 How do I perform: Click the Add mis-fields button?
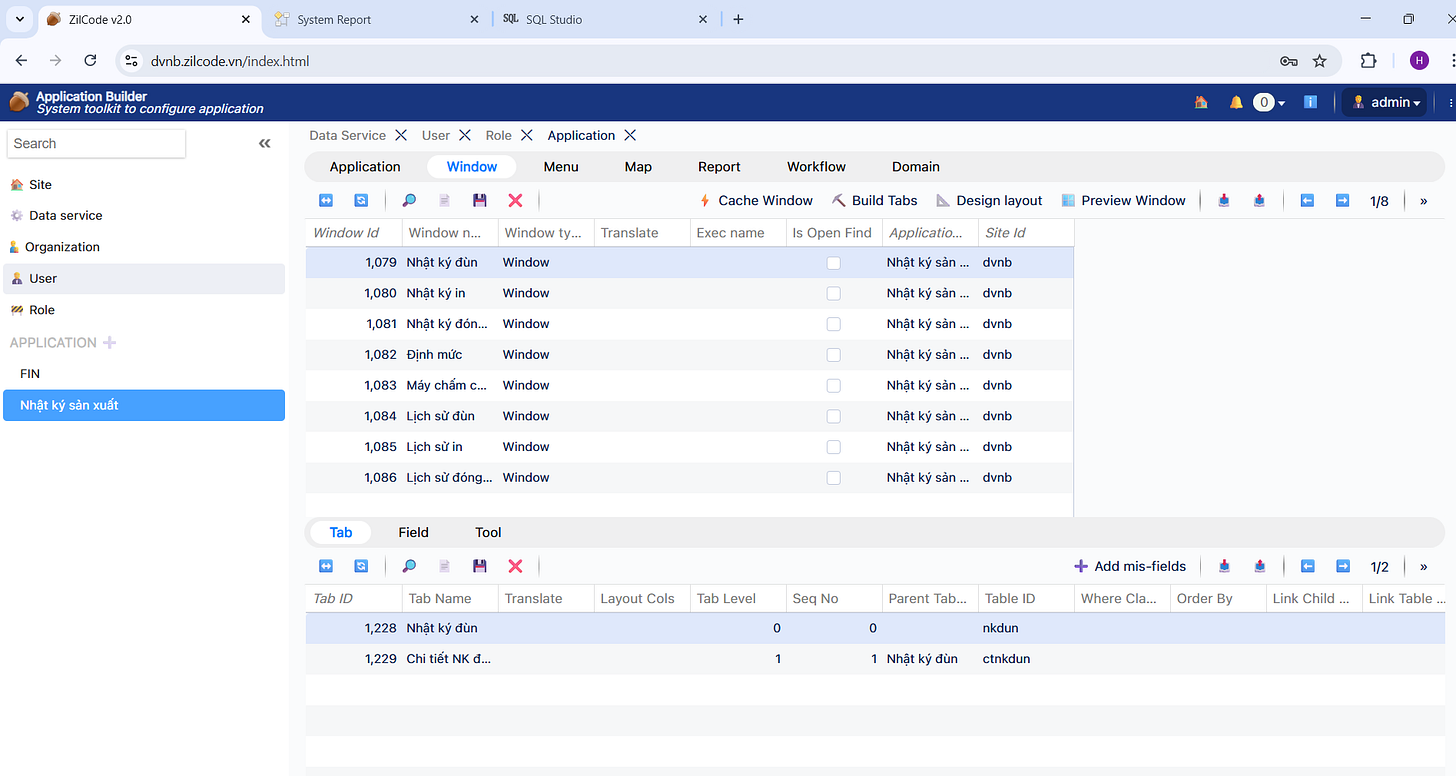(x=1130, y=566)
